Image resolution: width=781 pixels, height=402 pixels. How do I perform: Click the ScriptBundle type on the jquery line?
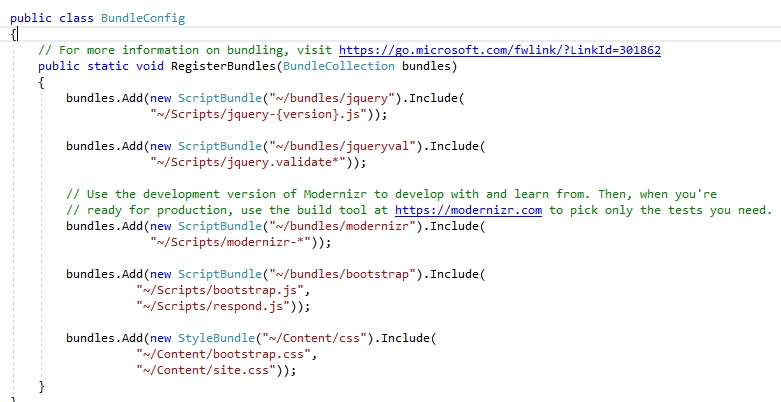coord(220,98)
